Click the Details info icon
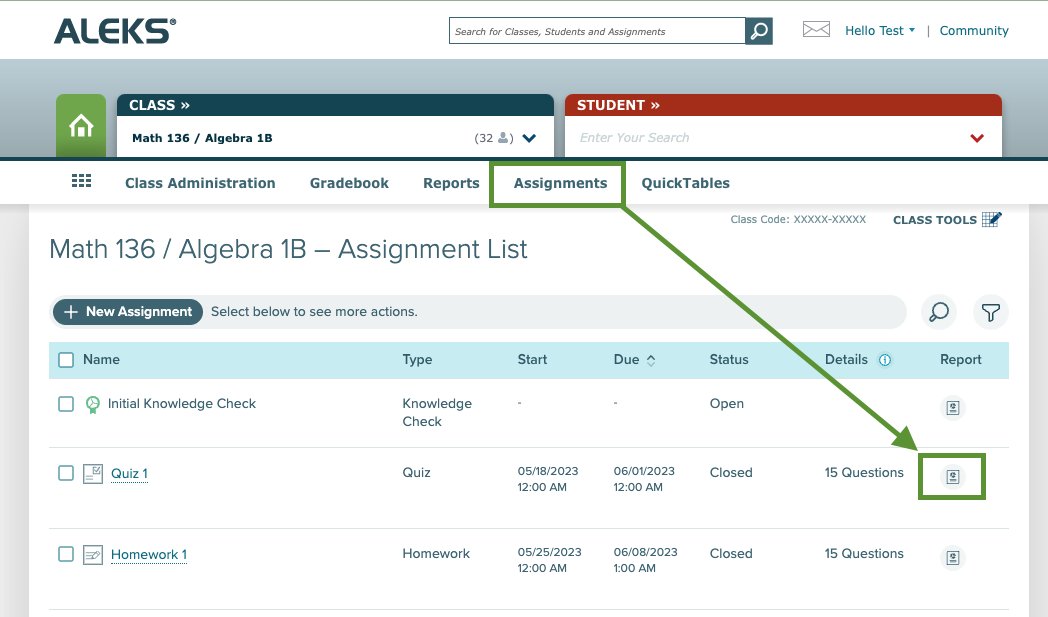 coord(885,360)
